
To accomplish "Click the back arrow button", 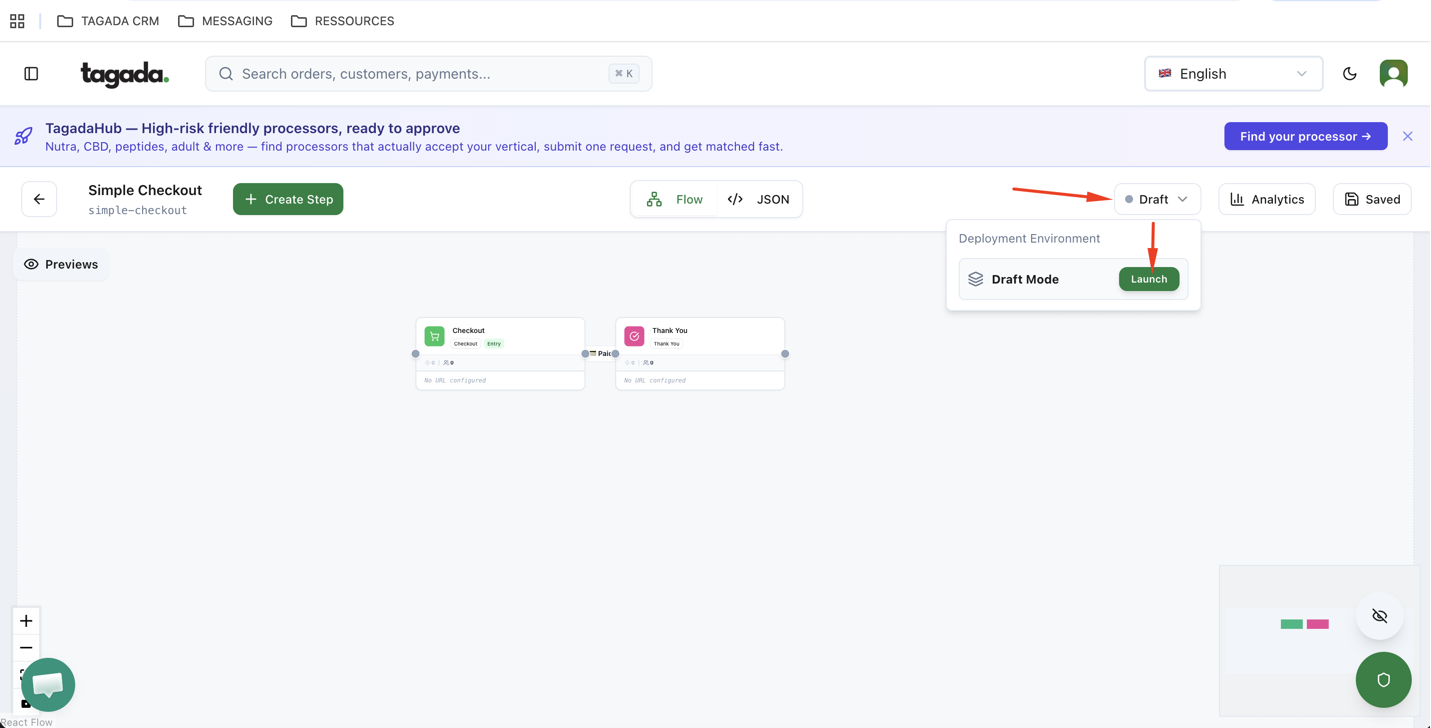I will click(x=39, y=199).
